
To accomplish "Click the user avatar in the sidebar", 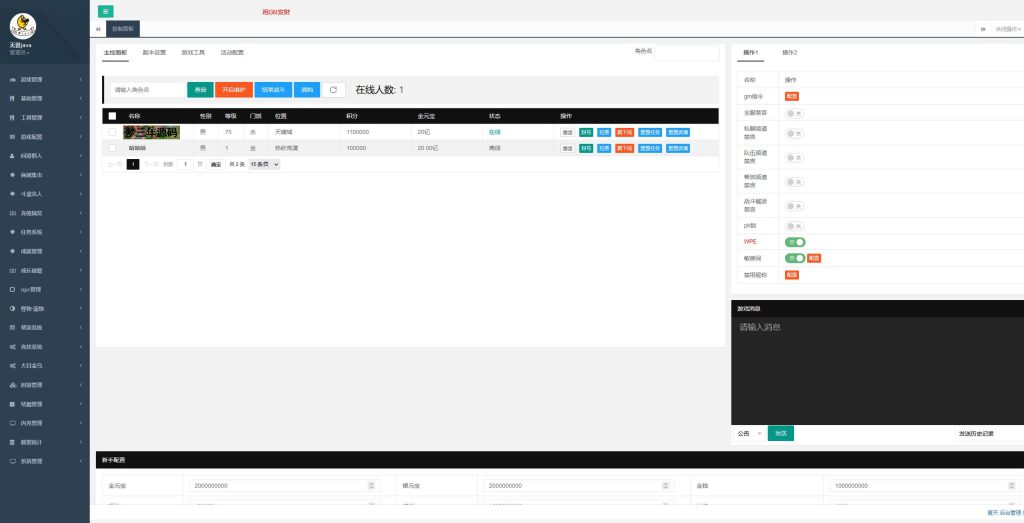I will point(22,25).
